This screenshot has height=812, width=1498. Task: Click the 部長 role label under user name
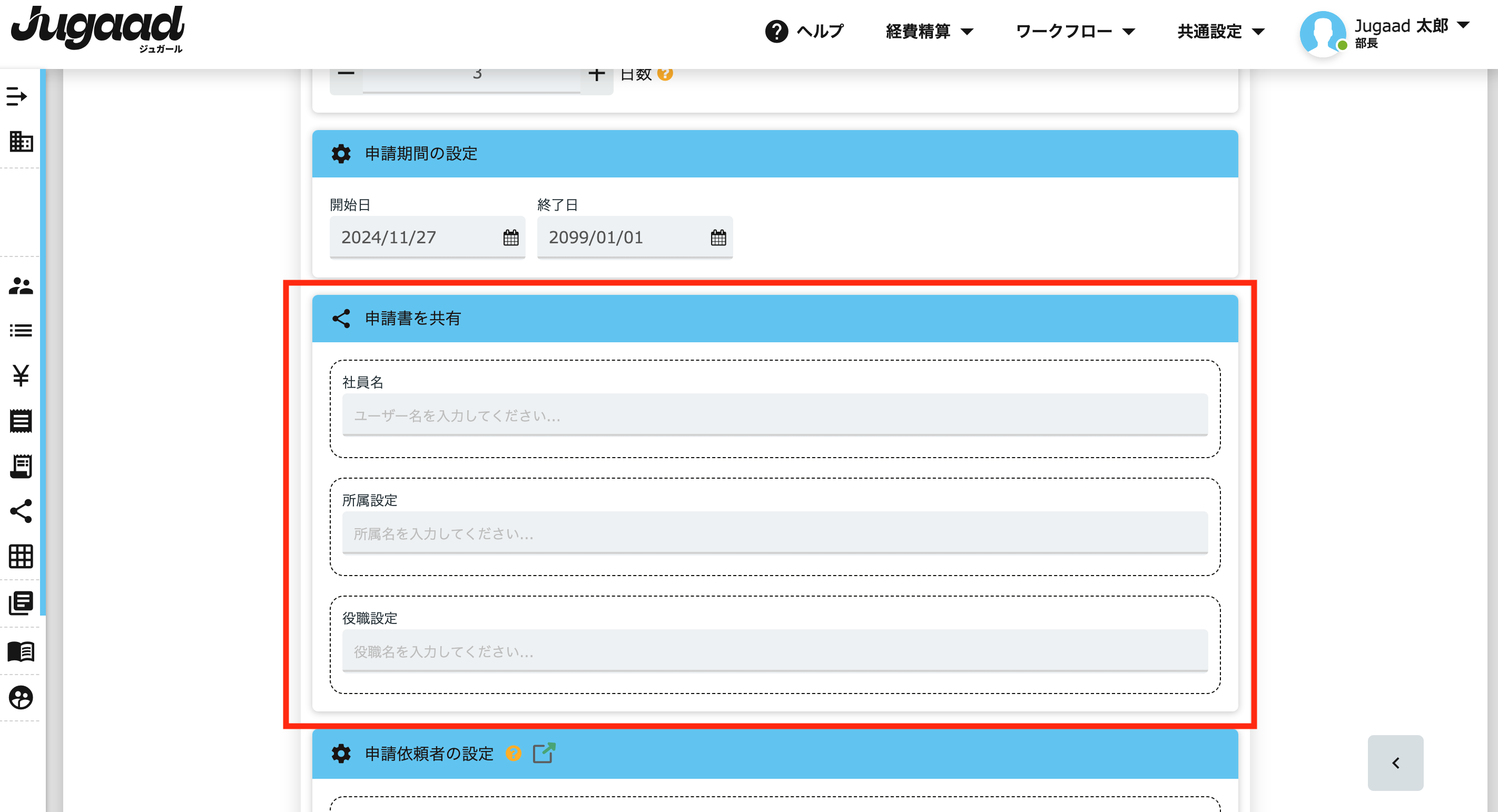tap(1366, 44)
